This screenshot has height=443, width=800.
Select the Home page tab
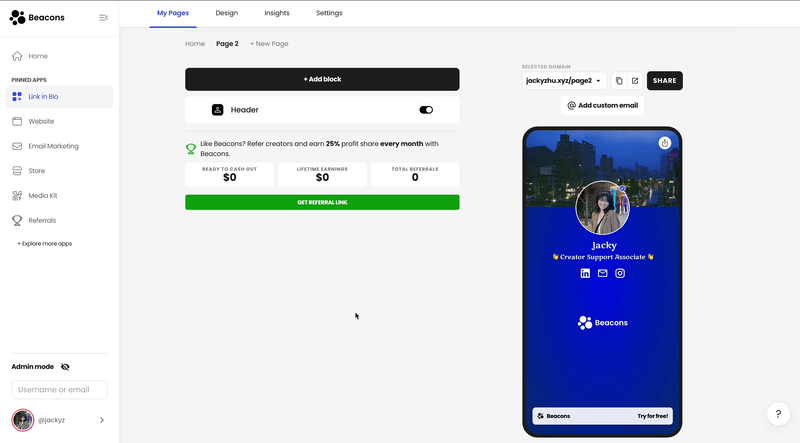195,44
